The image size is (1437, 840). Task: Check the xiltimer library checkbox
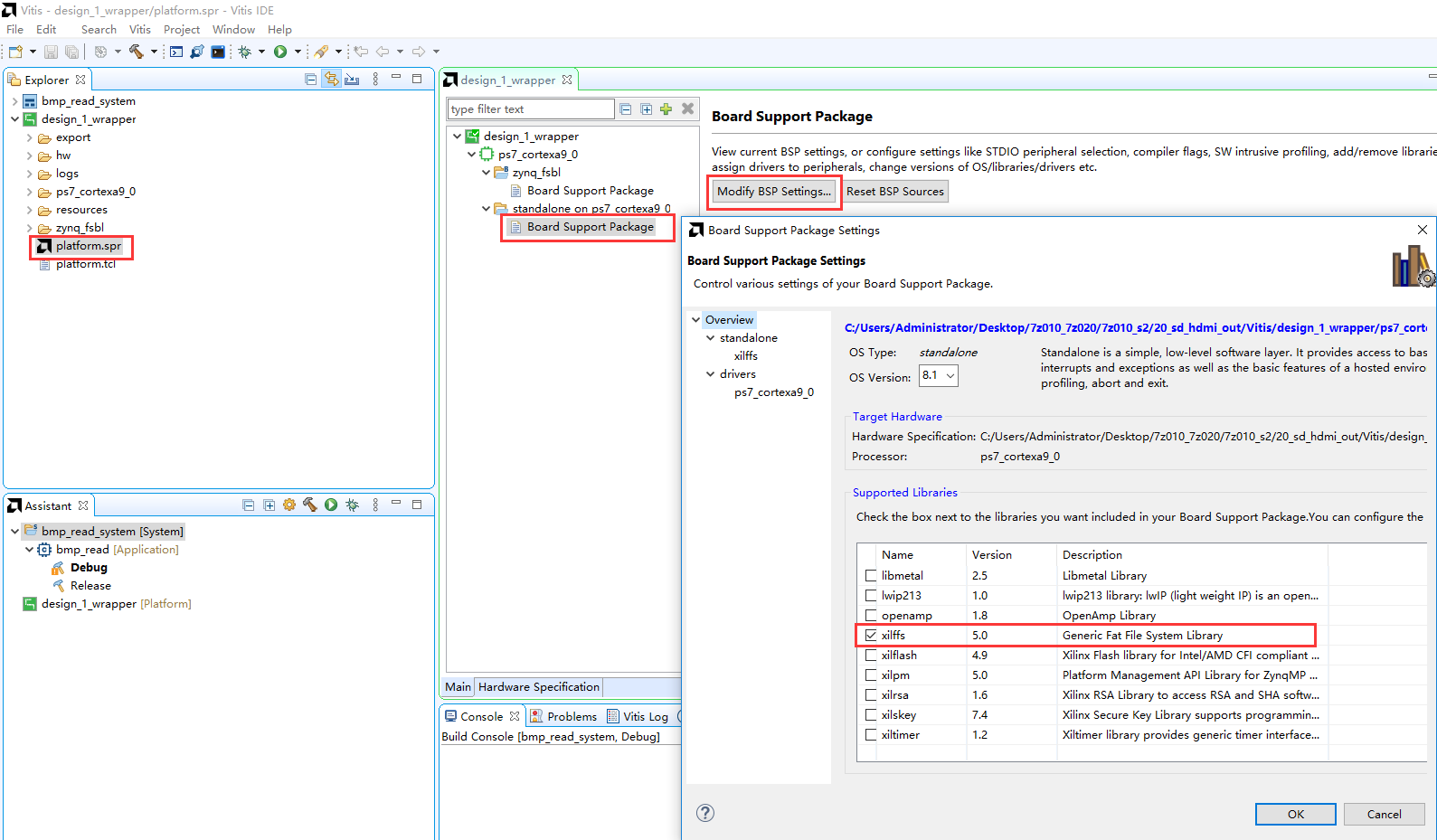[x=871, y=735]
